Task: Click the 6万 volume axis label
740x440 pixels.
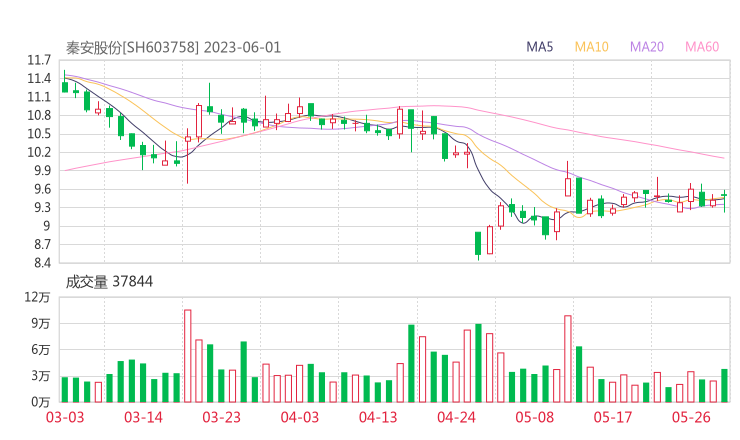Action: pos(41,350)
